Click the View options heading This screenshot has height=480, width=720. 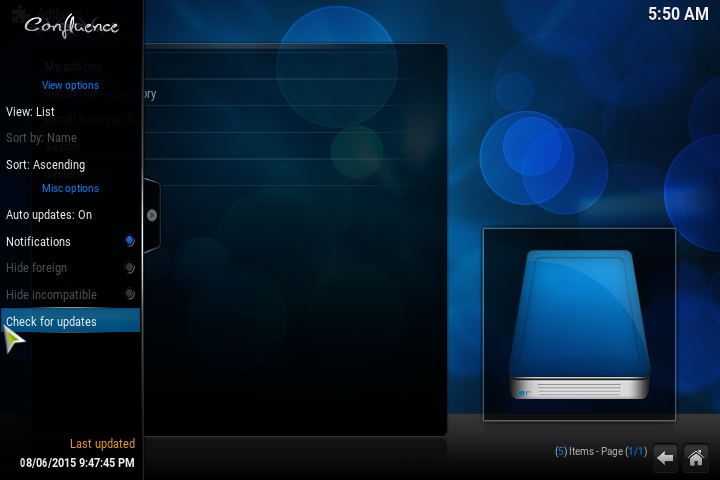(70, 85)
